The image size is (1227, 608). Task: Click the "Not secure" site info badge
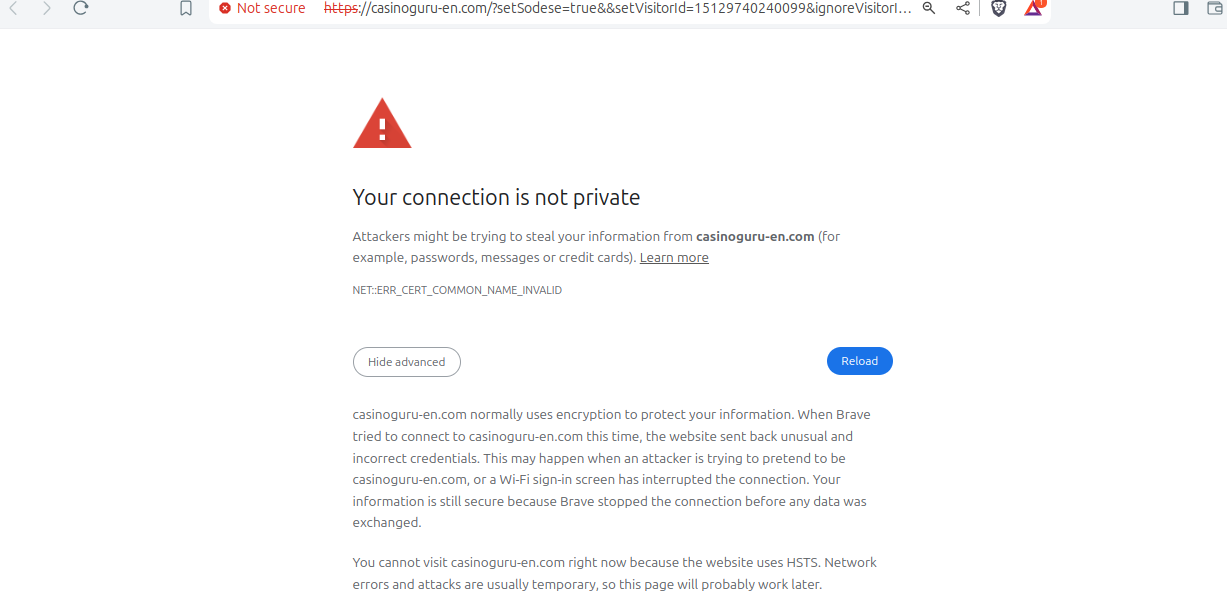[262, 8]
